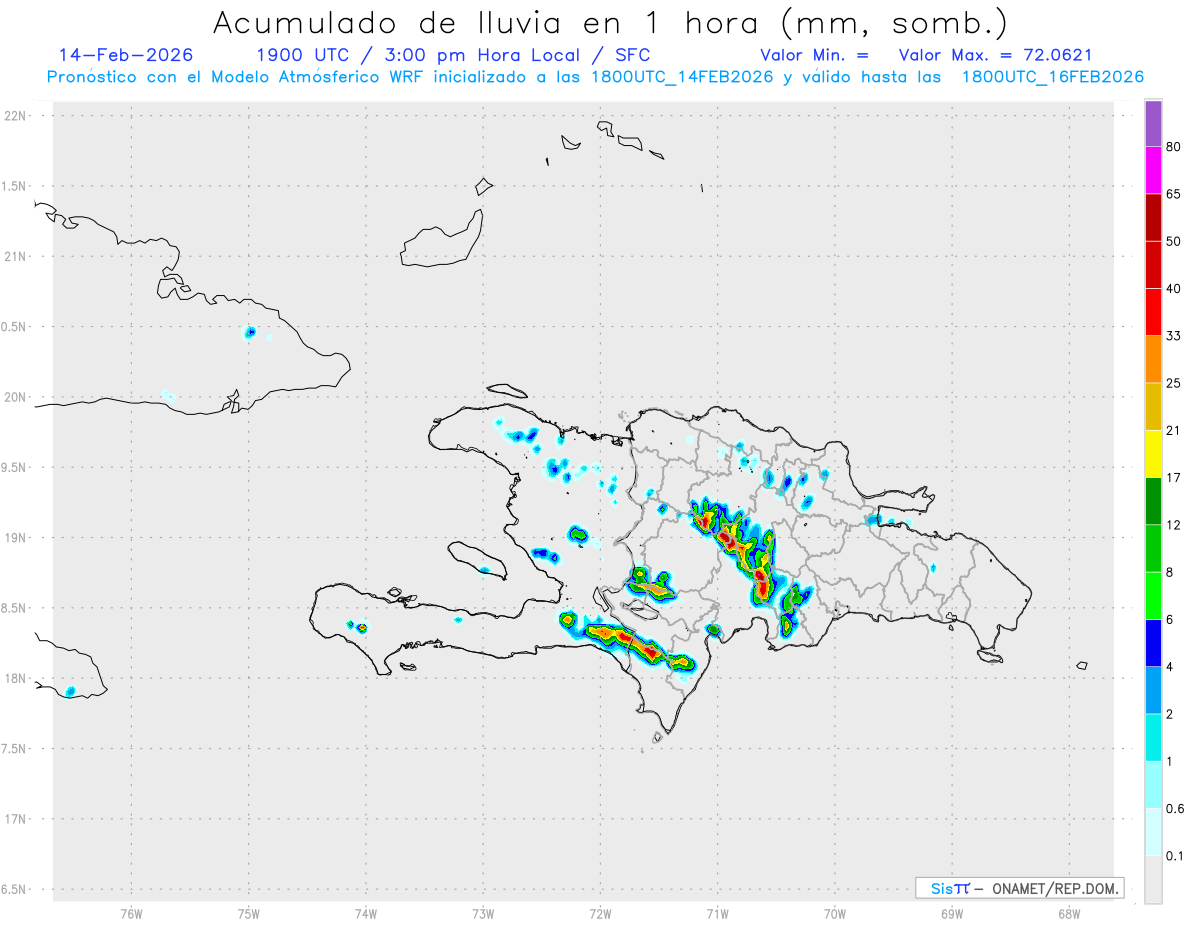Click the legend value '25'
This screenshot has height=927, width=1200.
click(1174, 383)
